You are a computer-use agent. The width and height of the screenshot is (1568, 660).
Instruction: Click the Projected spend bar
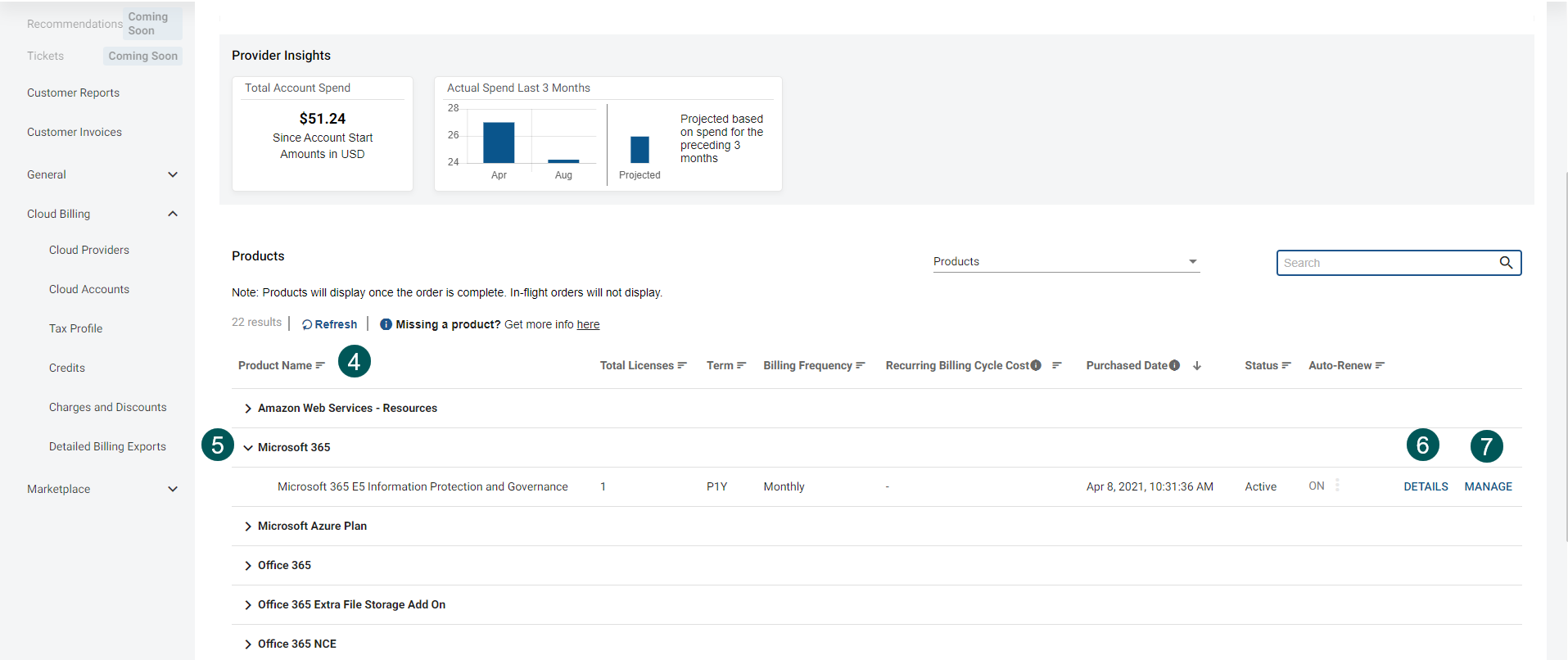point(639,150)
